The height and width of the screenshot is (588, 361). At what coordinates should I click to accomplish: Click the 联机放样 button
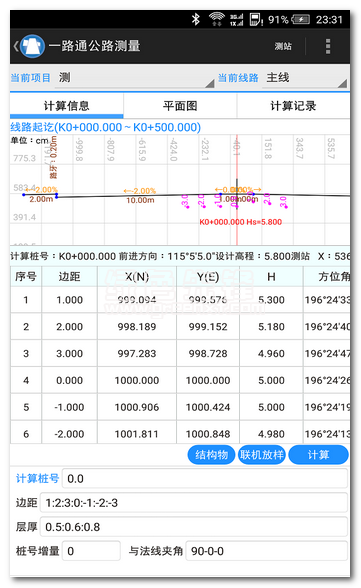[x=262, y=455]
